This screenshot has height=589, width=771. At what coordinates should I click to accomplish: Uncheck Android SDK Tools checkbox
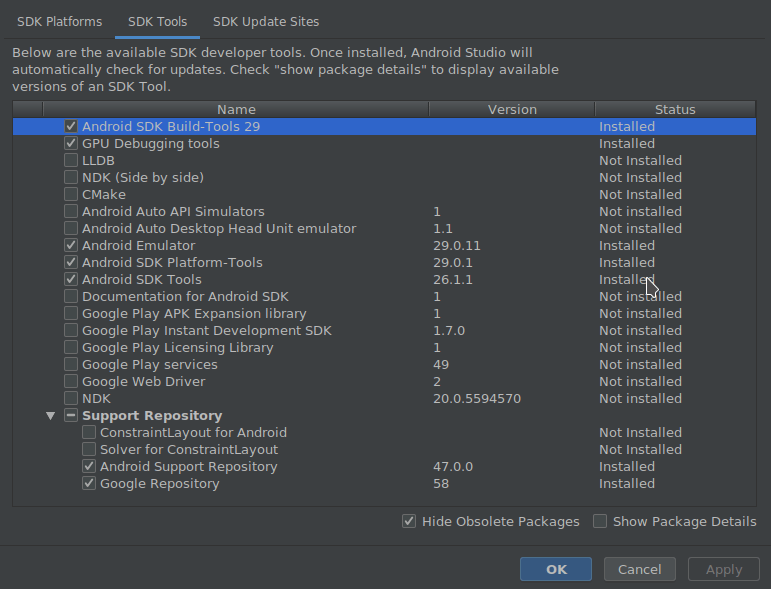click(x=71, y=279)
